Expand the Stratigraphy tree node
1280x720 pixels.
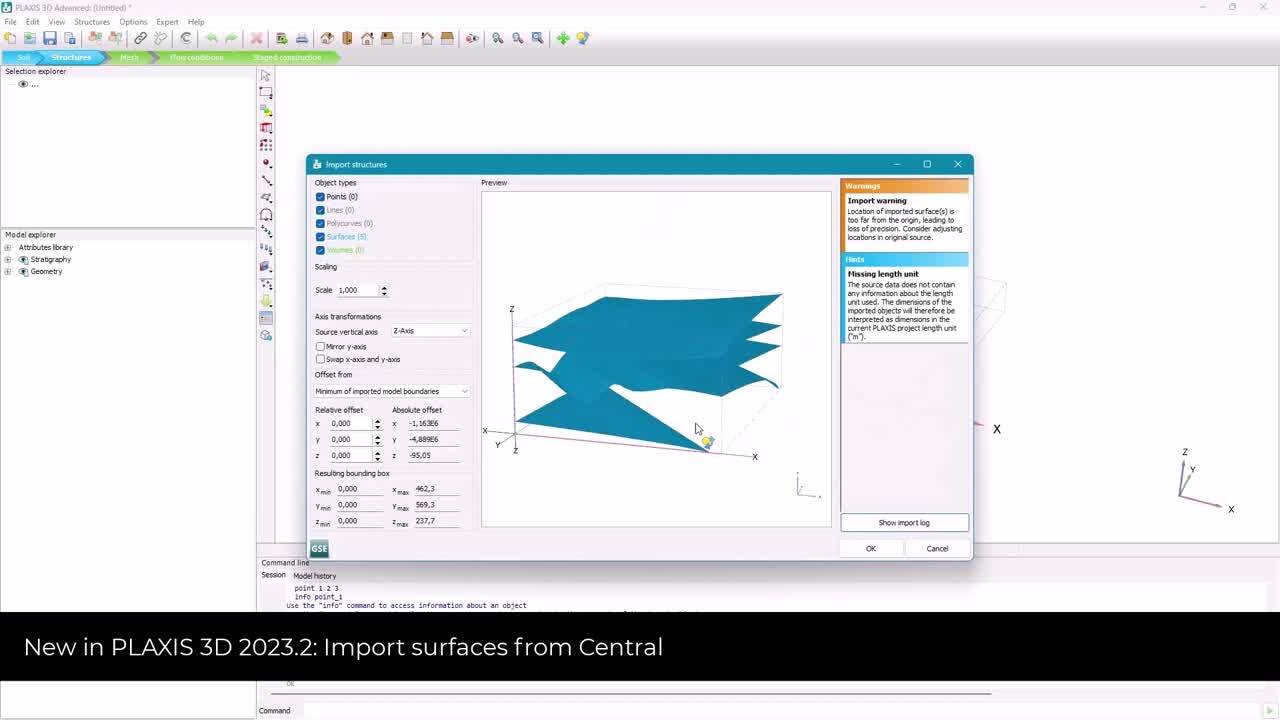(8, 259)
